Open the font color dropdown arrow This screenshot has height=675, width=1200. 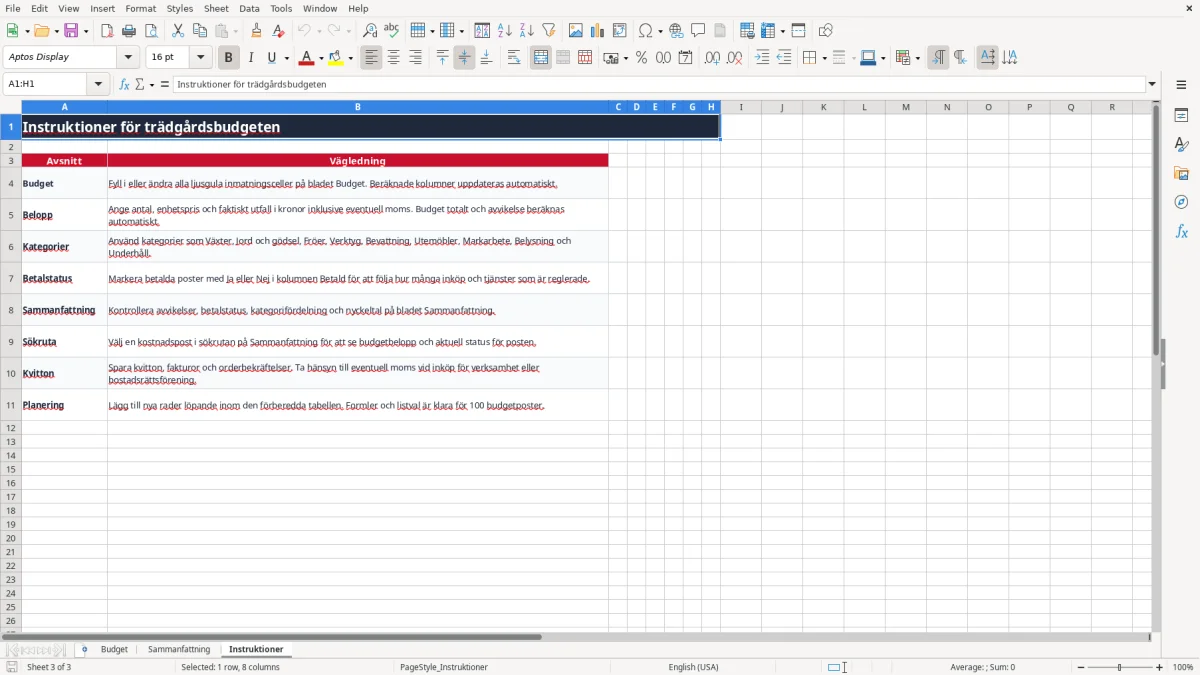[320, 58]
